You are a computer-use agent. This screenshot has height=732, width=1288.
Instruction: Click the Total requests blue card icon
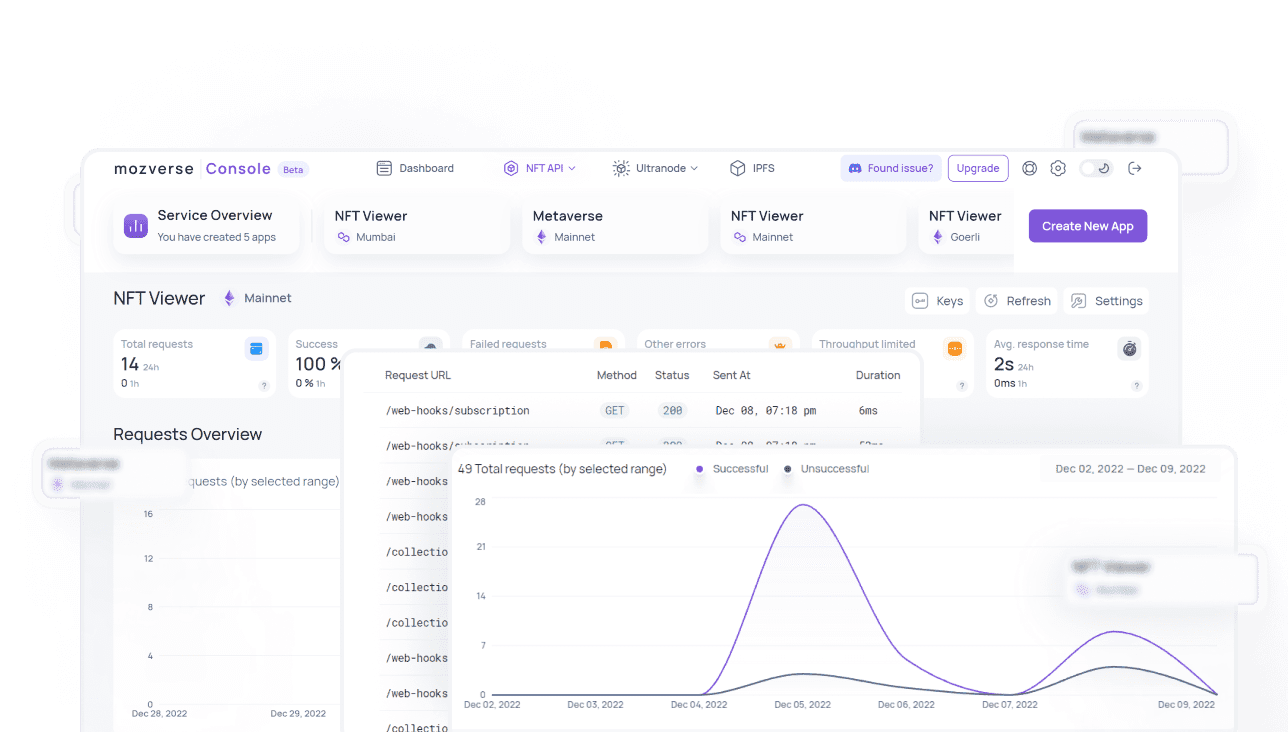pyautogui.click(x=256, y=348)
